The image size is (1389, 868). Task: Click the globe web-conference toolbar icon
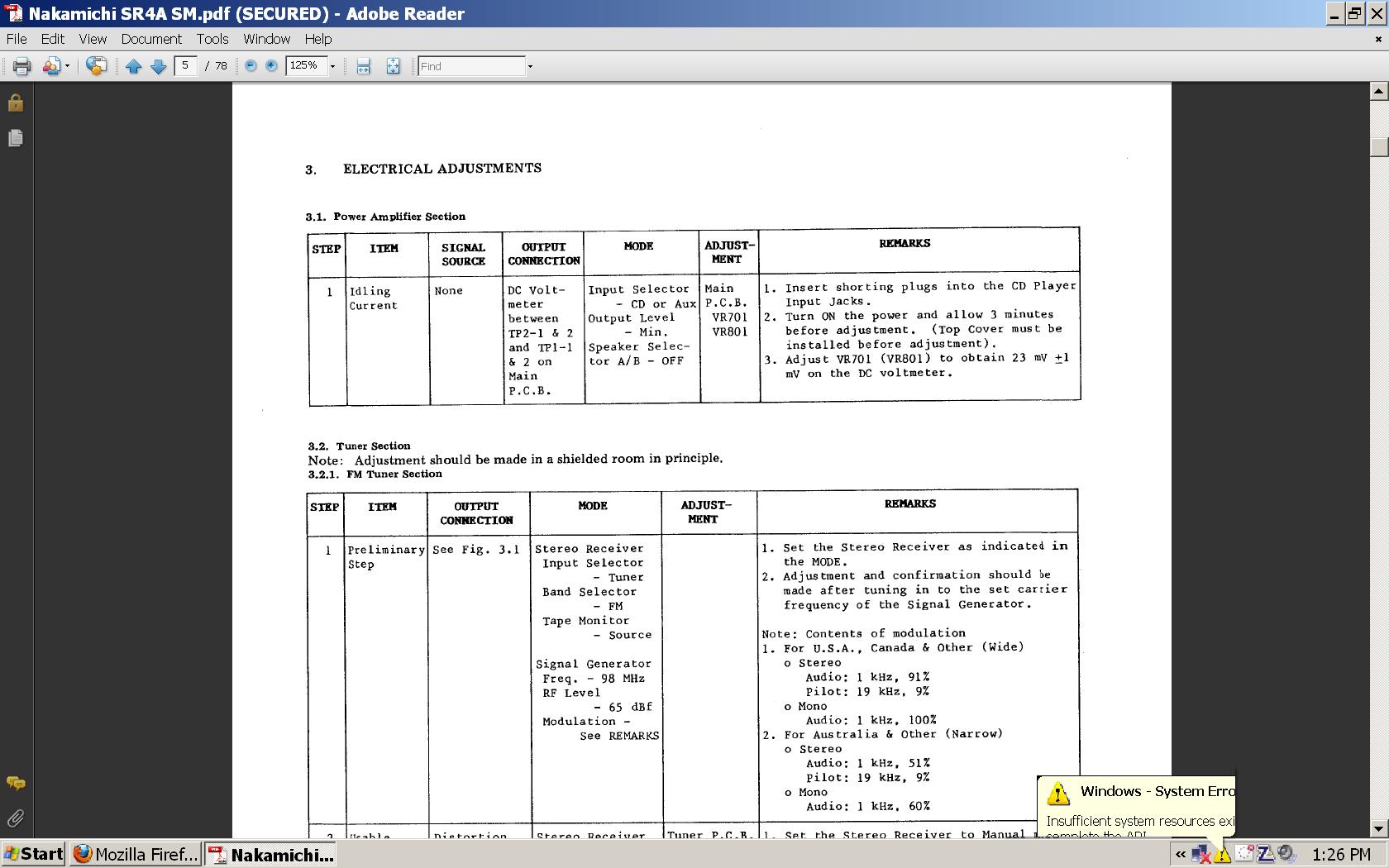click(x=96, y=66)
